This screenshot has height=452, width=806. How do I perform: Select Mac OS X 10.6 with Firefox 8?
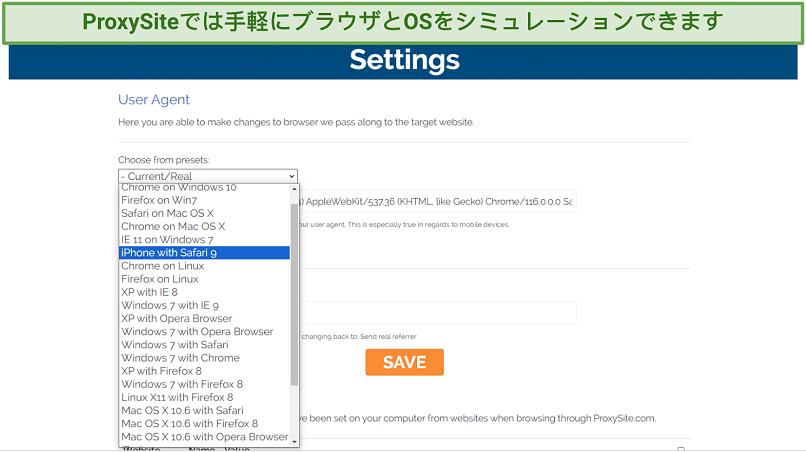point(205,424)
